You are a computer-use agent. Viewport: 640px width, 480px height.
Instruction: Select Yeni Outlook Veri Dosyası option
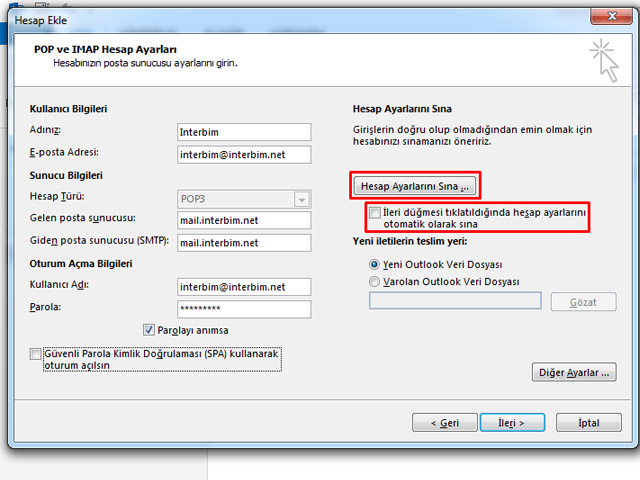click(375, 264)
